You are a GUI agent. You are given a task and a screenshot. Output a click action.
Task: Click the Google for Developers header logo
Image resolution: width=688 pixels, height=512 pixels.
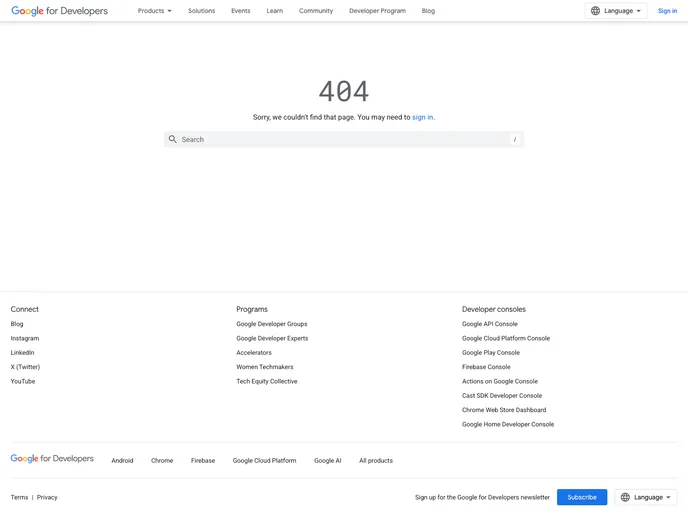click(x=59, y=11)
